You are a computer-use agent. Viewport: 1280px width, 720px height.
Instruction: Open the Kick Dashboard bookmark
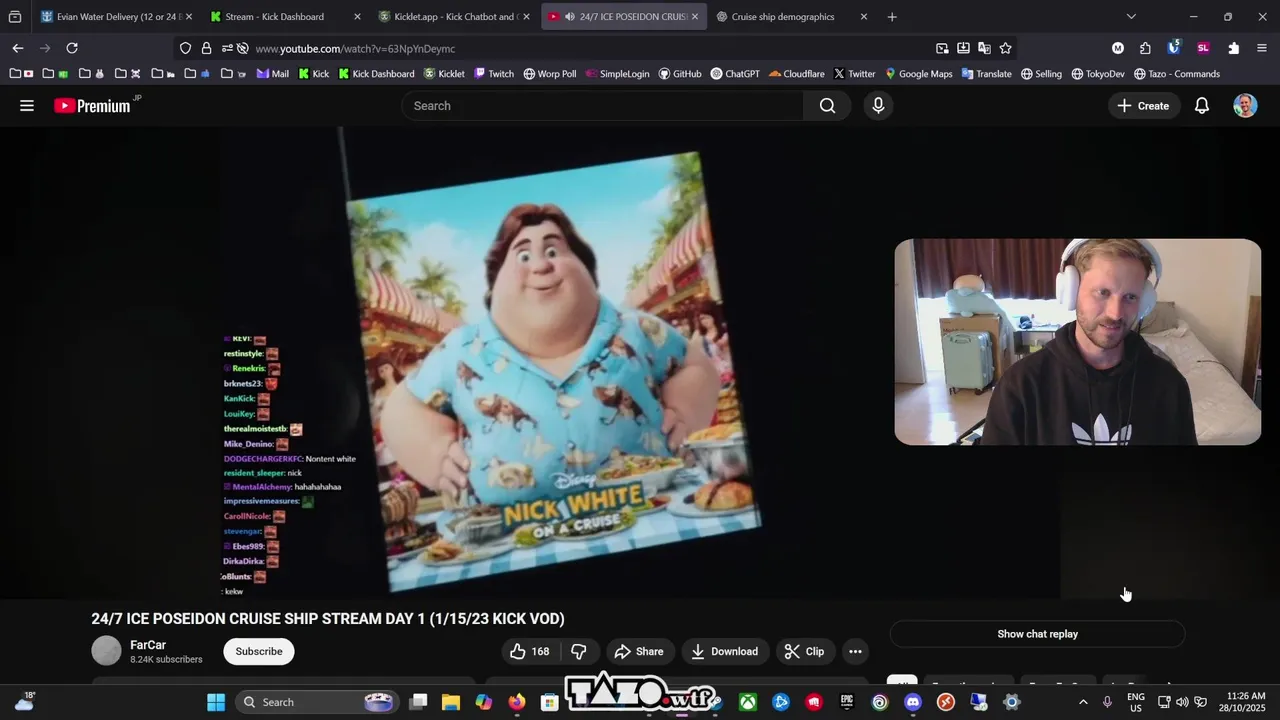[x=376, y=74]
